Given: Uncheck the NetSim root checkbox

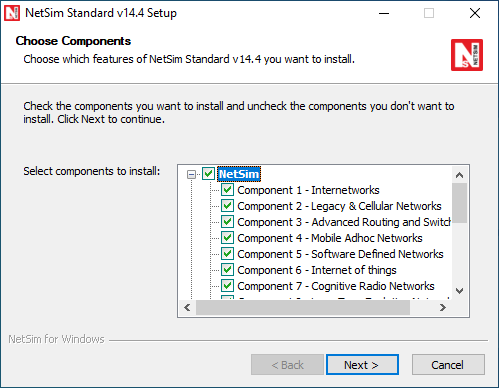Looking at the screenshot, I should [x=208, y=174].
